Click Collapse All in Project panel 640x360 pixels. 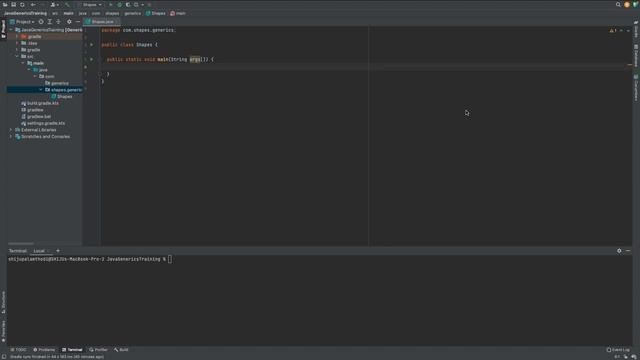pyautogui.click(x=58, y=22)
